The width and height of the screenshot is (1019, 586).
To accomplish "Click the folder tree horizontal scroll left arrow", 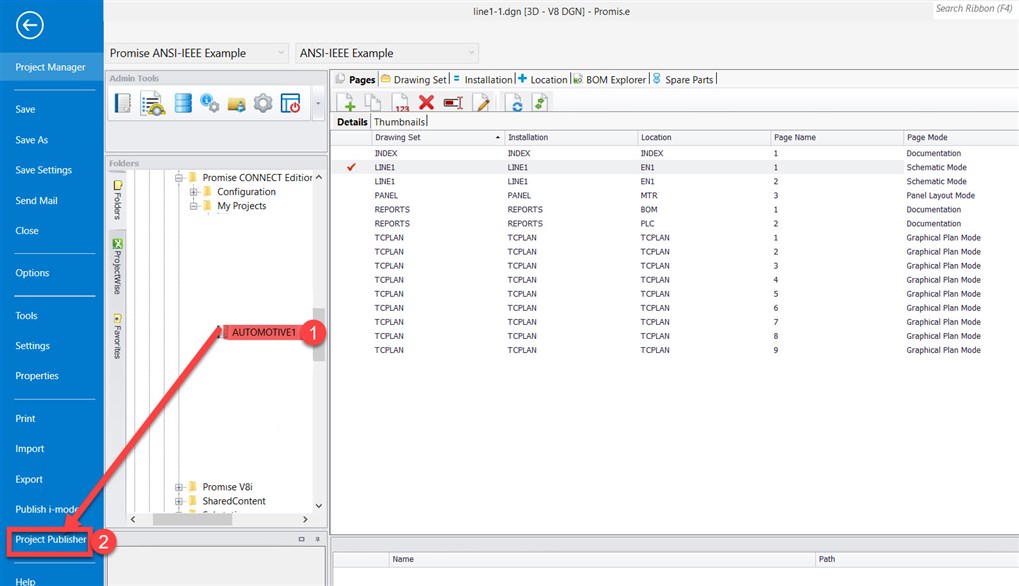I will pyautogui.click(x=133, y=519).
